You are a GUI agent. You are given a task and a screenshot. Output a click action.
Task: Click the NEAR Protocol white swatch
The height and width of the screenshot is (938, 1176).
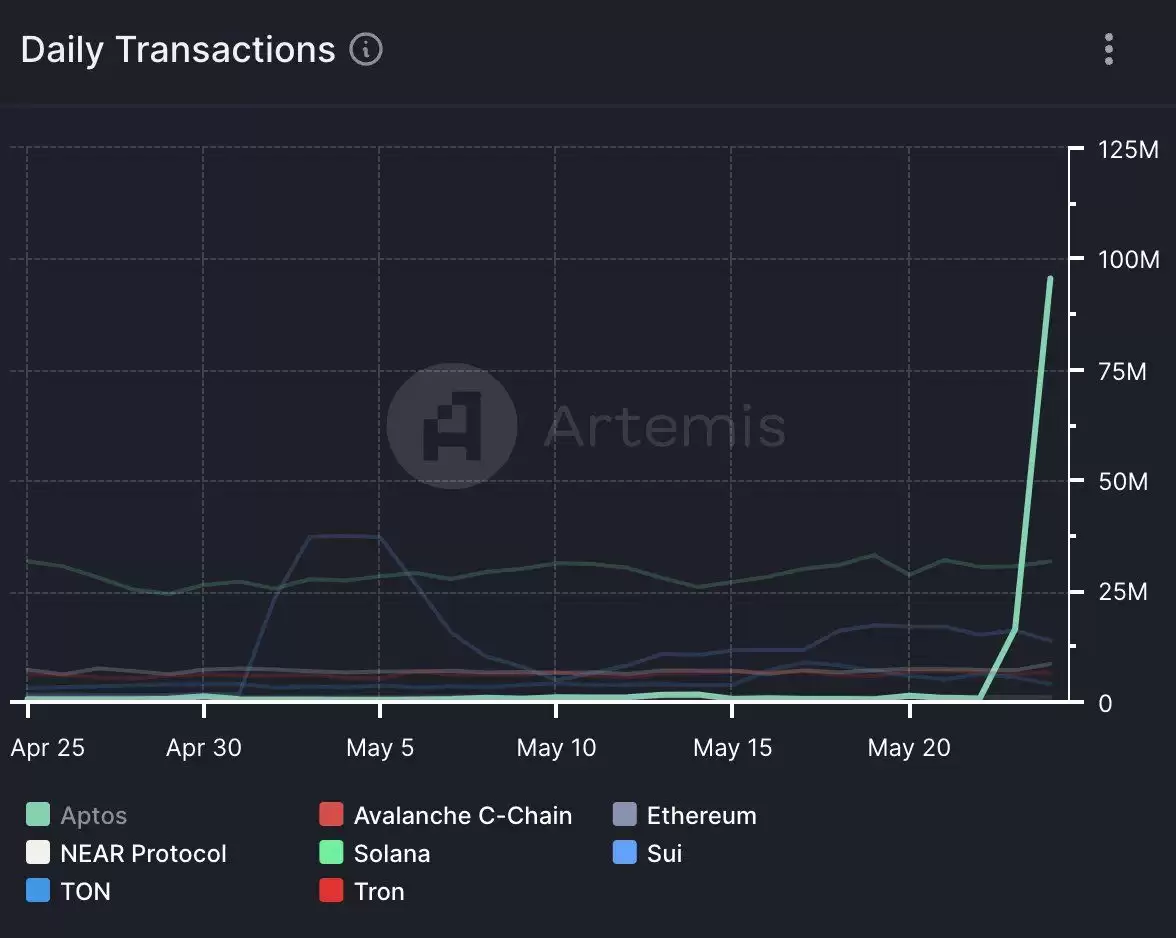point(38,853)
